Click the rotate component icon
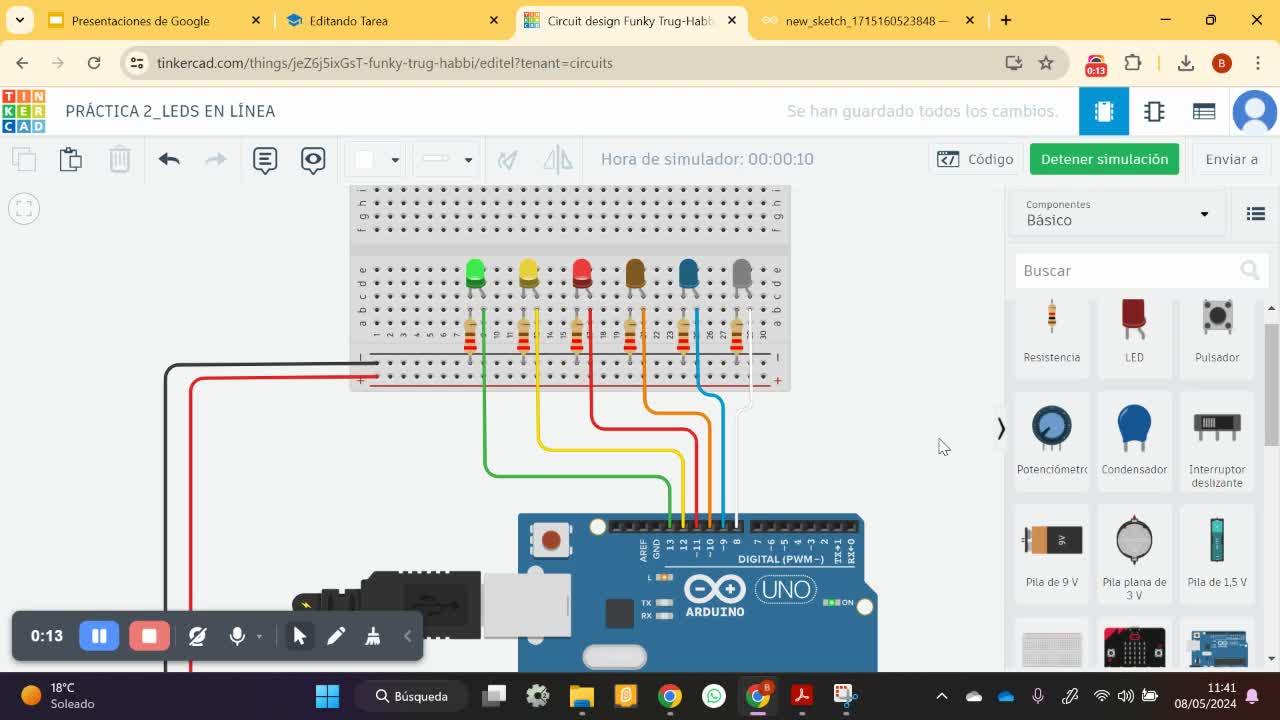Viewport: 1280px width, 720px height. pyautogui.click(x=508, y=159)
